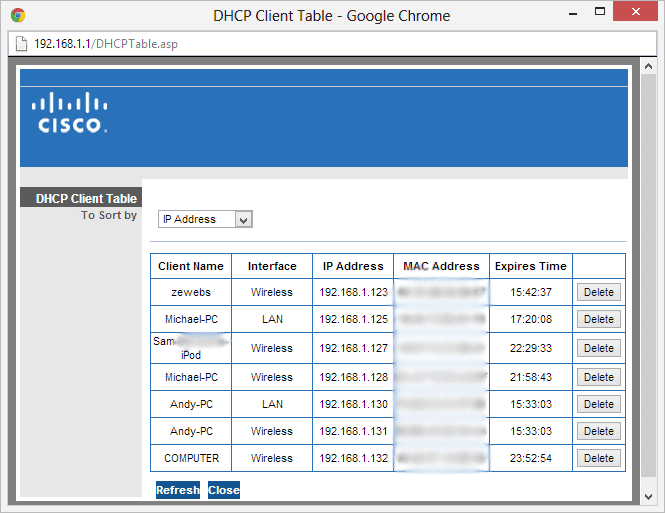The height and width of the screenshot is (513, 665).
Task: Delete Michael-PC wireless entry at 192.168.1.128
Action: click(x=598, y=377)
